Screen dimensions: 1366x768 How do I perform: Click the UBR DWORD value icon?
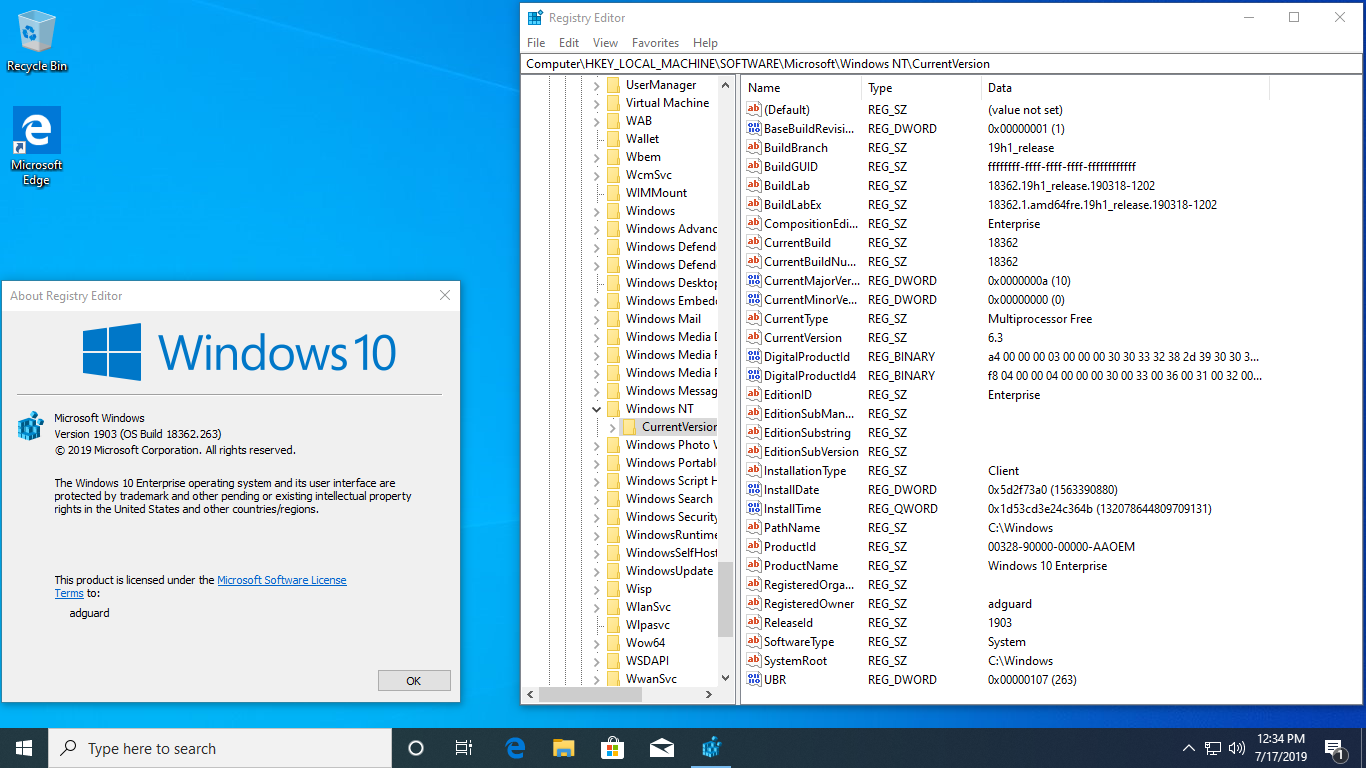point(754,680)
